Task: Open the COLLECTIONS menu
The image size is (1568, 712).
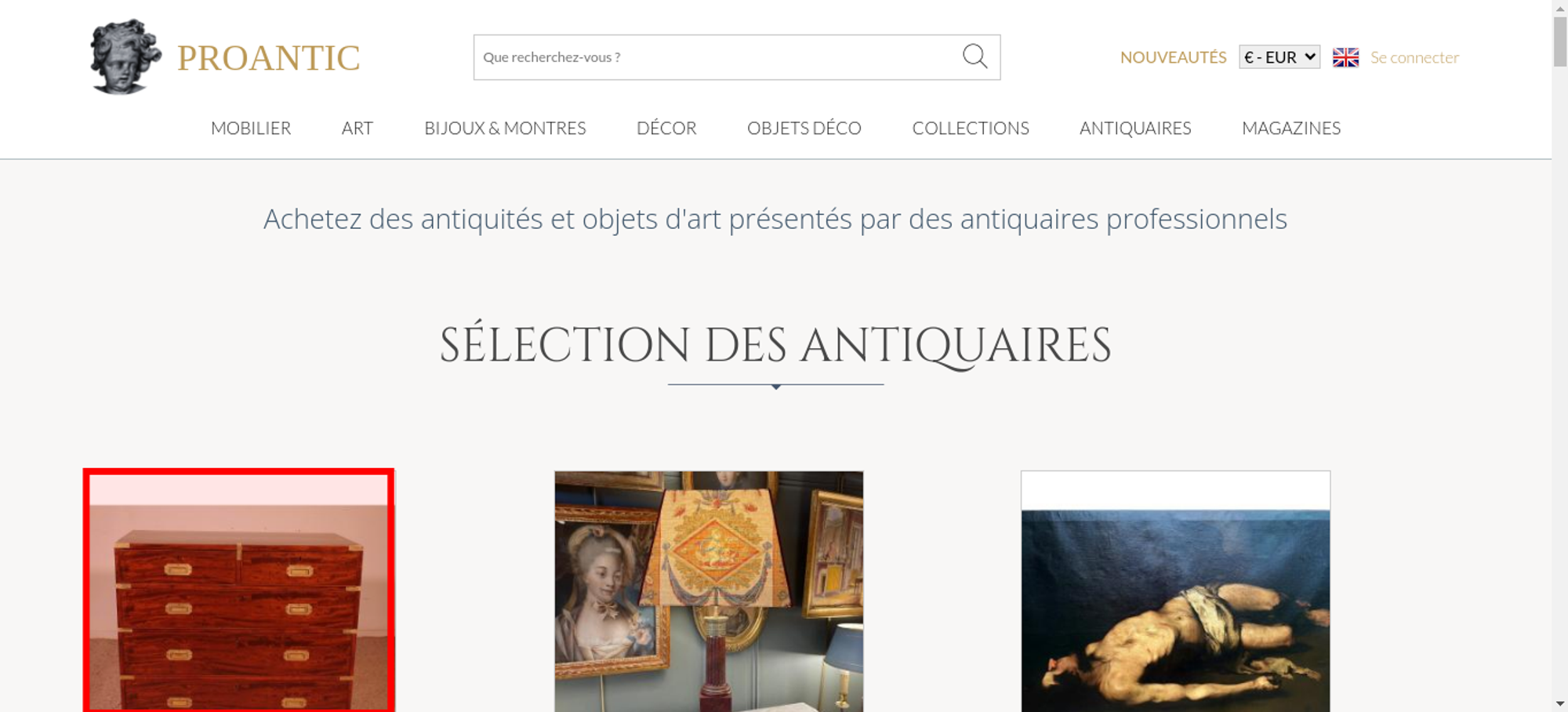Action: click(x=971, y=128)
